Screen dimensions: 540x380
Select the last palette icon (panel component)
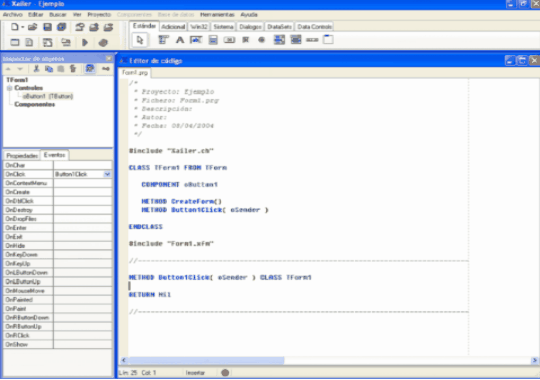pos(328,40)
